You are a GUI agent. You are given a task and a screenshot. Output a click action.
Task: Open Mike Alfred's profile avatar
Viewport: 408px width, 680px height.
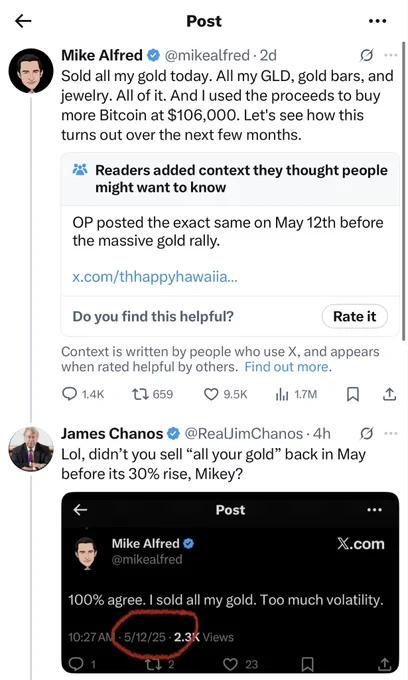pos(31,70)
